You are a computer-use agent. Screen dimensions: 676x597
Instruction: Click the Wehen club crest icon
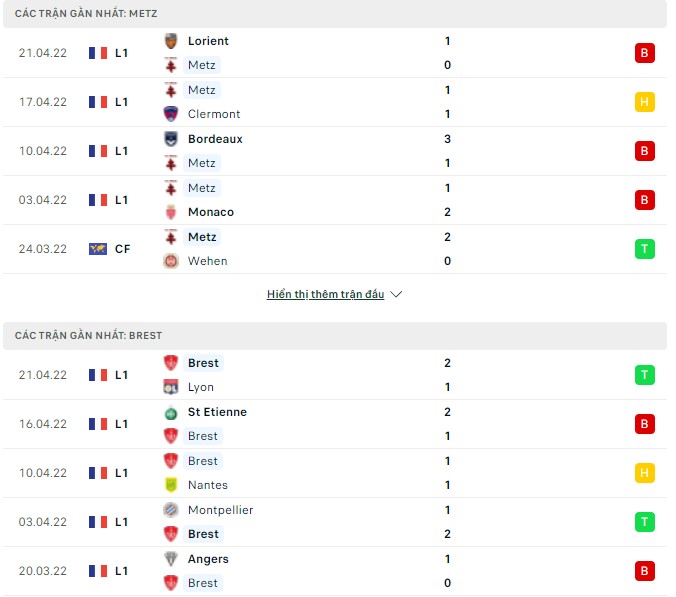pyautogui.click(x=171, y=261)
